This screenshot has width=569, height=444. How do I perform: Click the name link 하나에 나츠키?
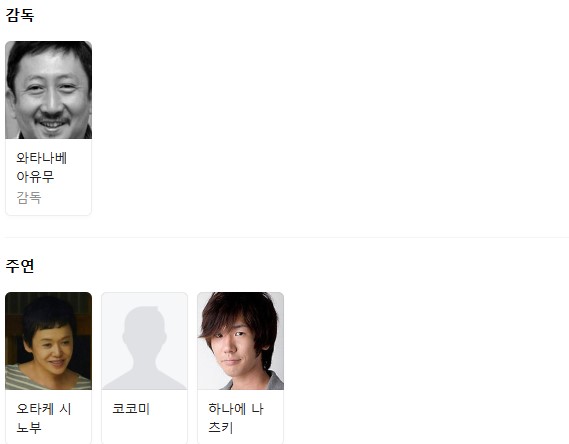click(236, 418)
